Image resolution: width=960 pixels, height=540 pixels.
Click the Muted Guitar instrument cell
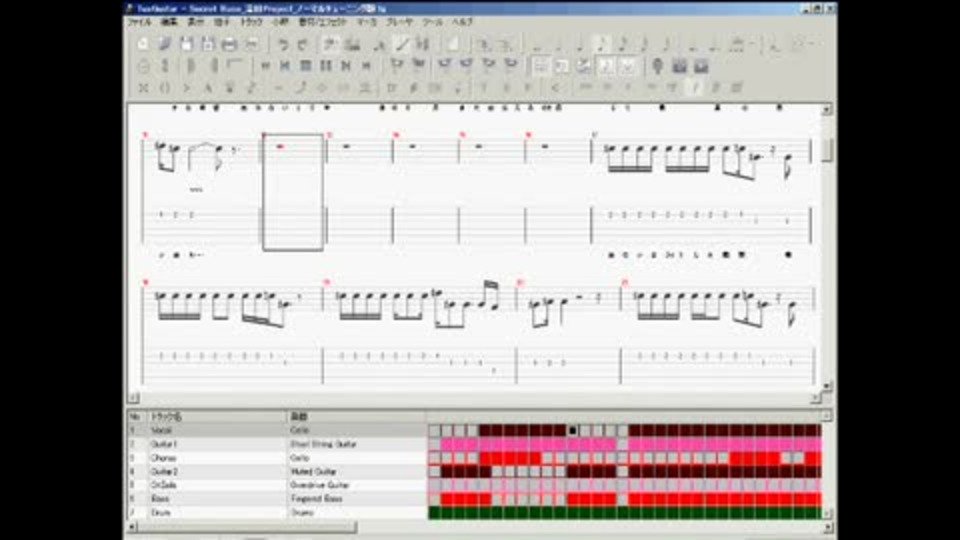click(x=356, y=471)
